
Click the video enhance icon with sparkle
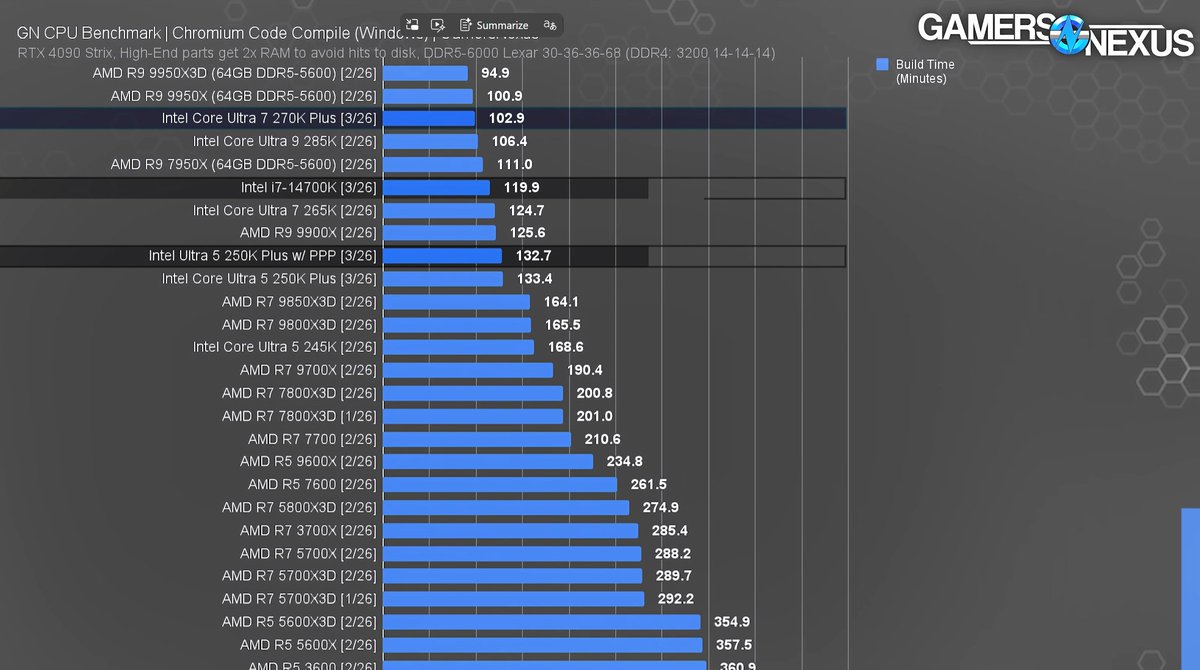click(x=437, y=25)
